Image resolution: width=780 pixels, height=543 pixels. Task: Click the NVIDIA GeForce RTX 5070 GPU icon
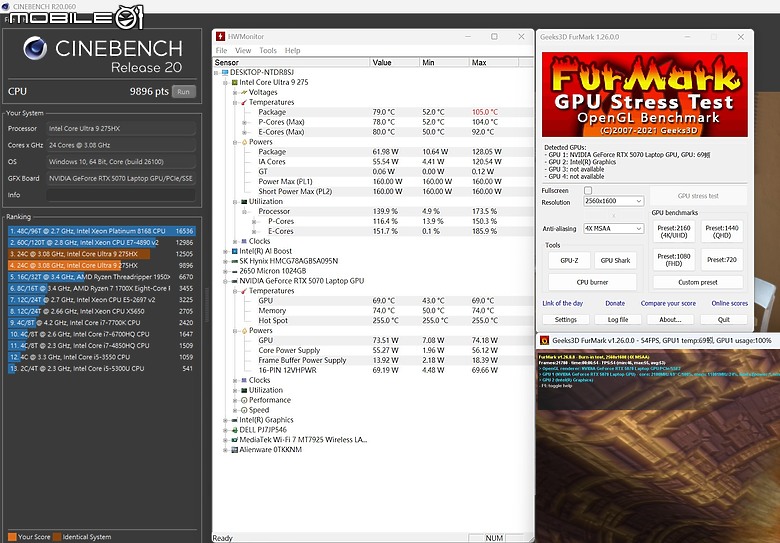pos(234,281)
